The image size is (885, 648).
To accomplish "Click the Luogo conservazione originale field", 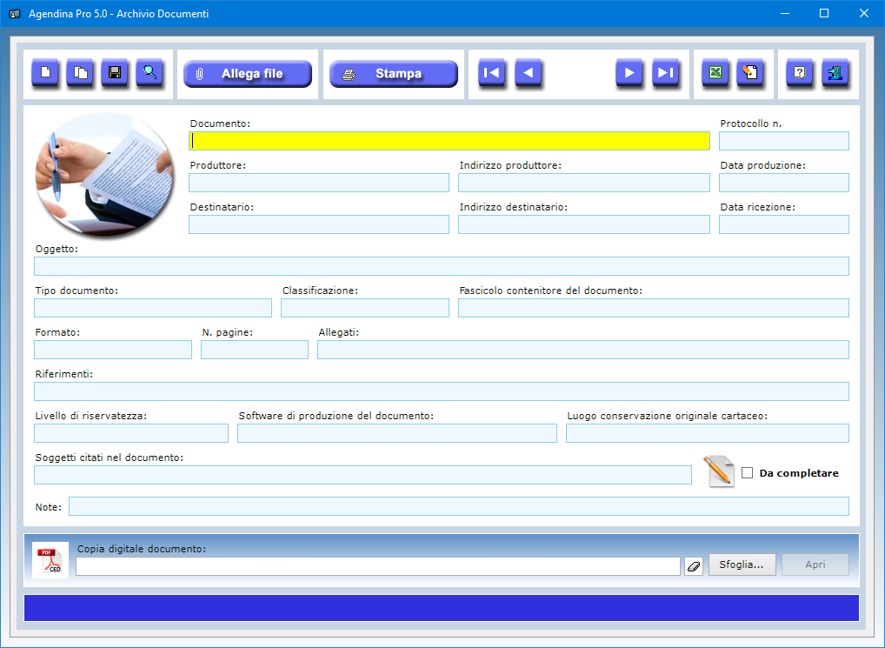I will pyautogui.click(x=707, y=433).
